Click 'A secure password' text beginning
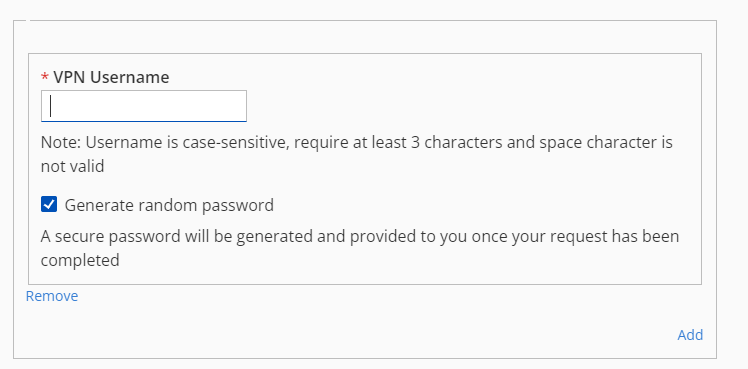 click(105, 236)
